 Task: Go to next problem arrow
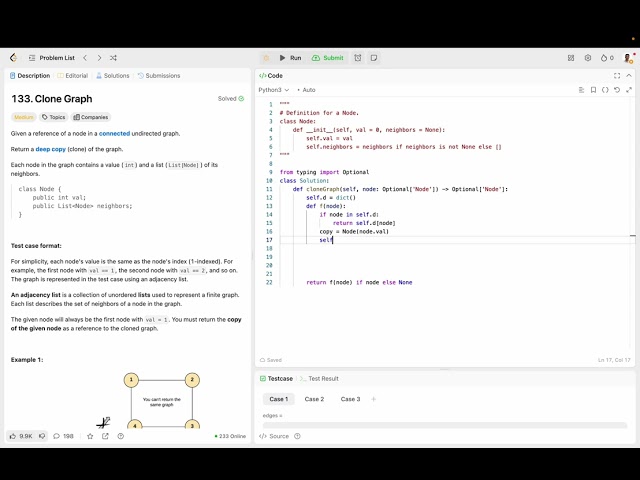[x=98, y=58]
